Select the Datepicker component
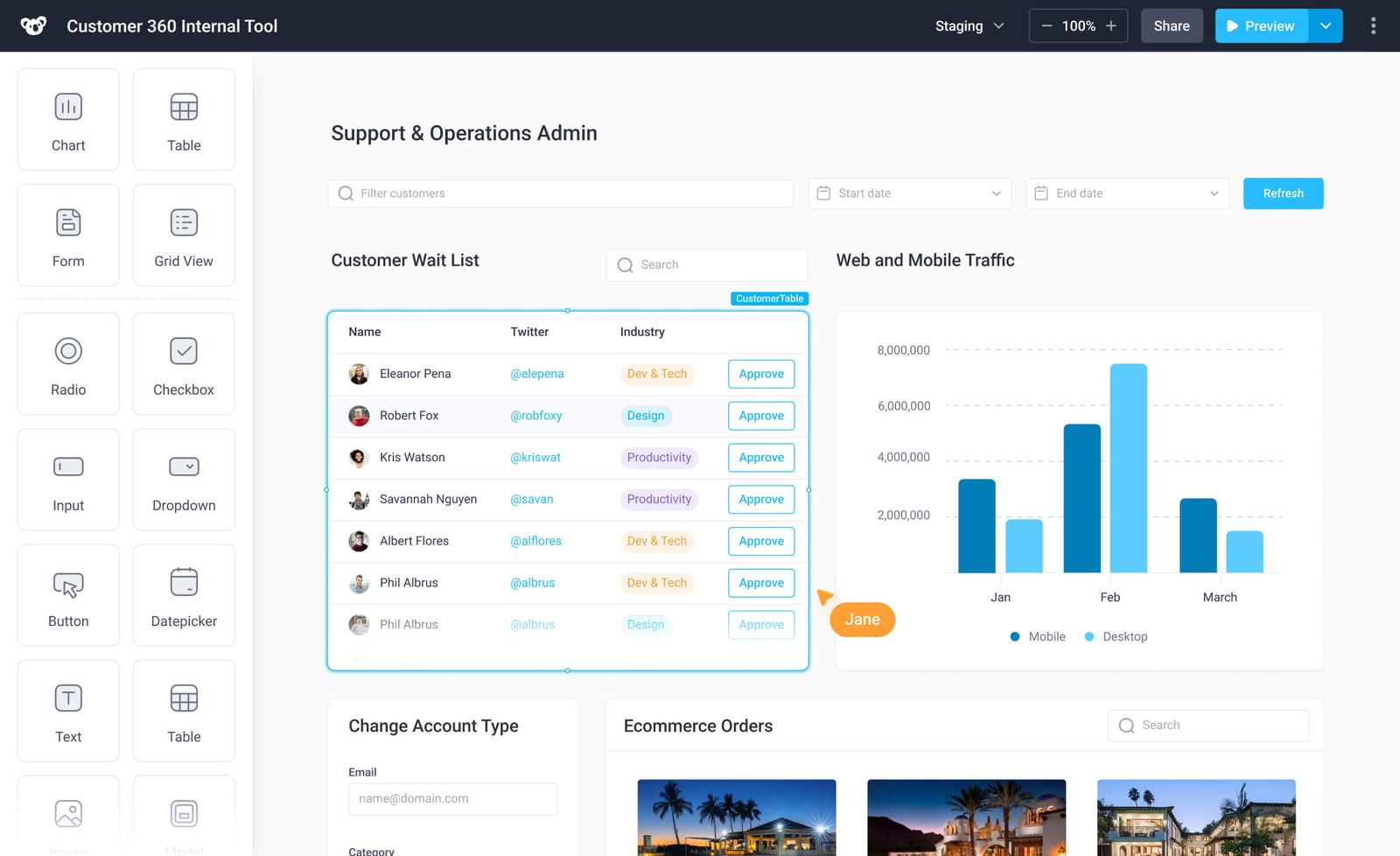The image size is (1400, 856). coord(183,595)
